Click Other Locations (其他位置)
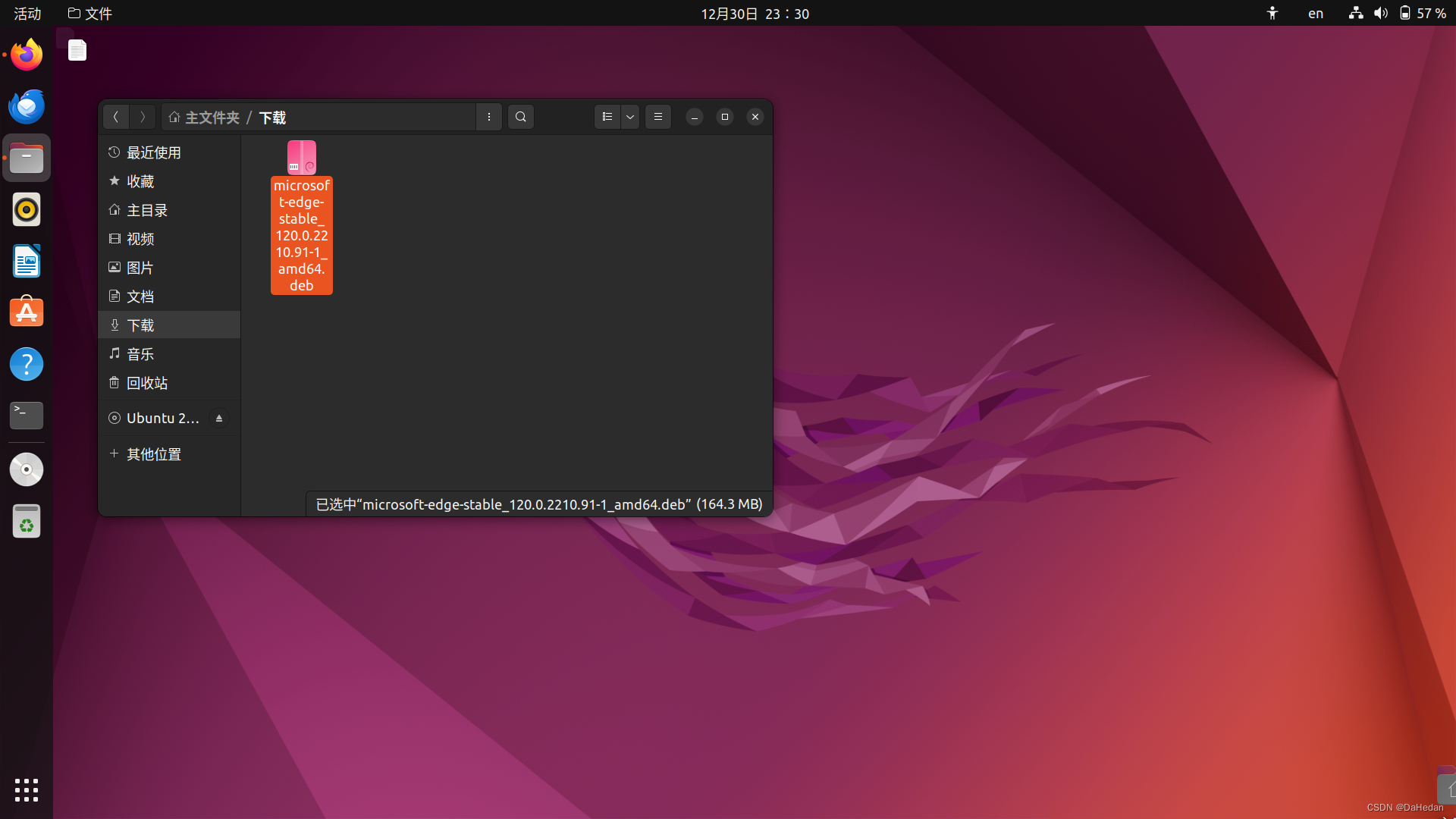This screenshot has width=1456, height=819. (x=154, y=454)
